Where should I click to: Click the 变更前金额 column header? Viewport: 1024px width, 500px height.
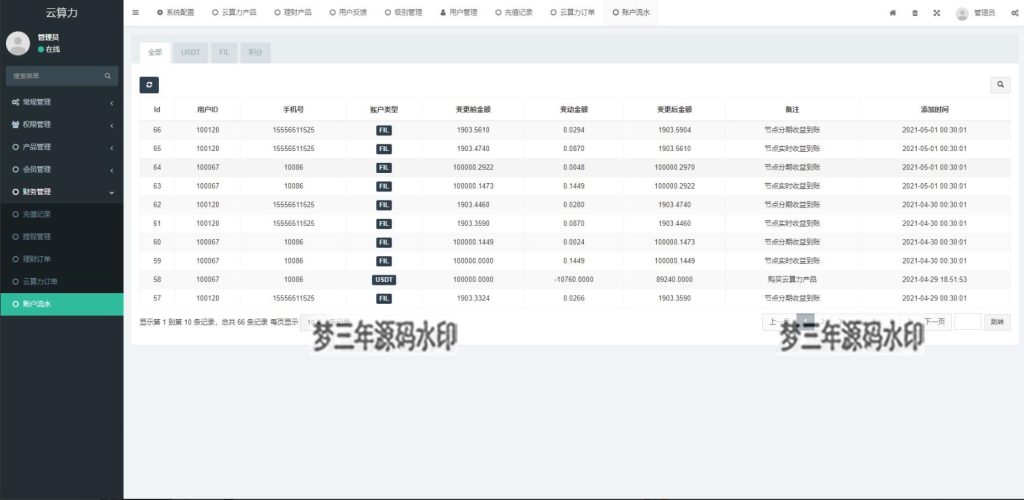(473, 110)
